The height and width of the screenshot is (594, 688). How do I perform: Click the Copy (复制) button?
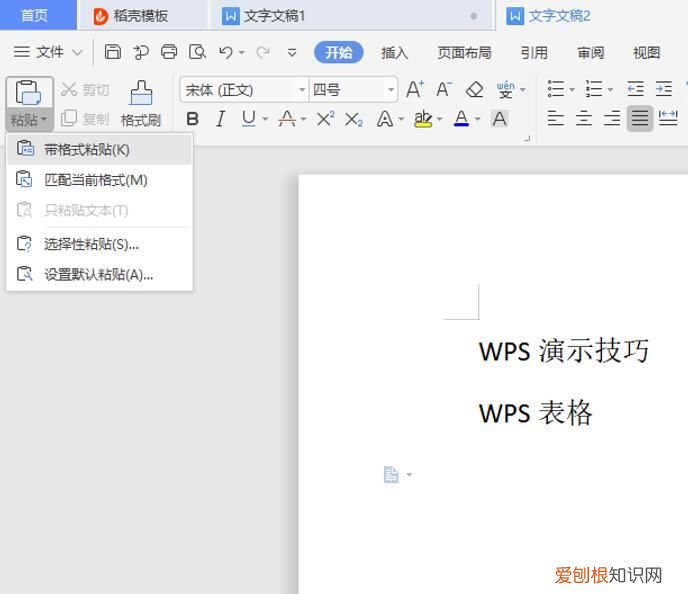tap(85, 118)
